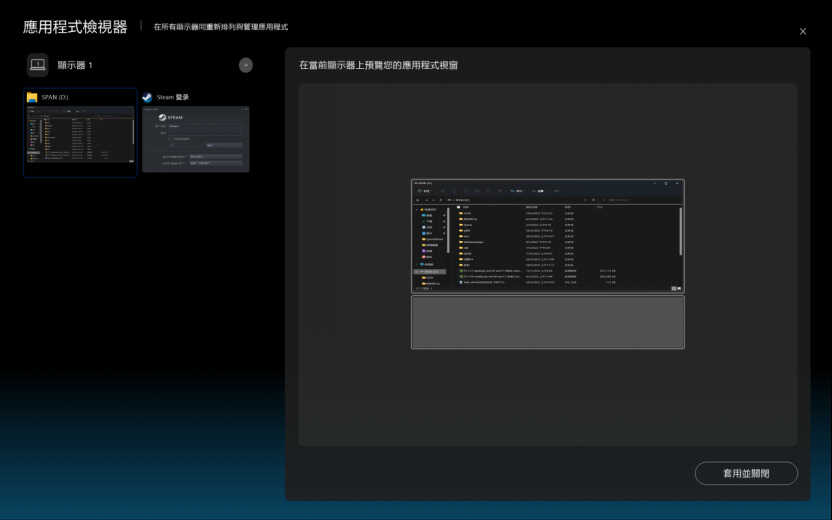Click the 在當前顯示器上預覽您的應用程式視窗 heading
Viewport: 832px width, 520px height.
[379, 65]
